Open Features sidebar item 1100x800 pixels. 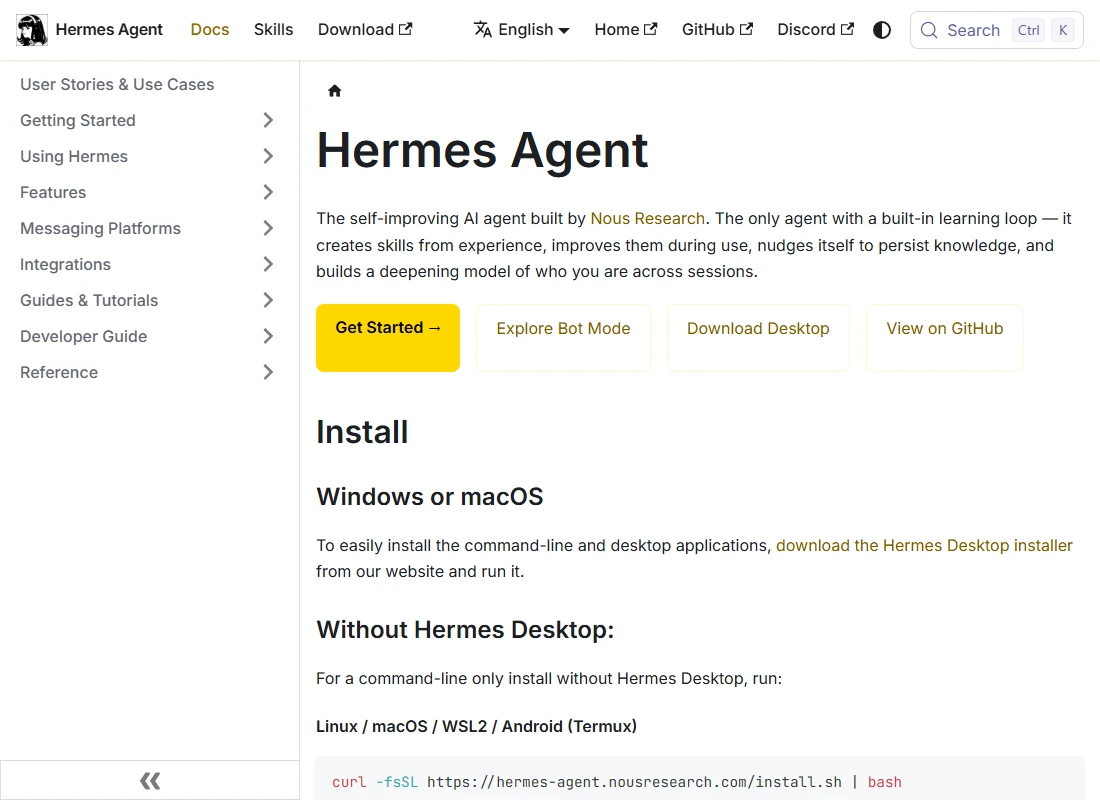coord(53,192)
